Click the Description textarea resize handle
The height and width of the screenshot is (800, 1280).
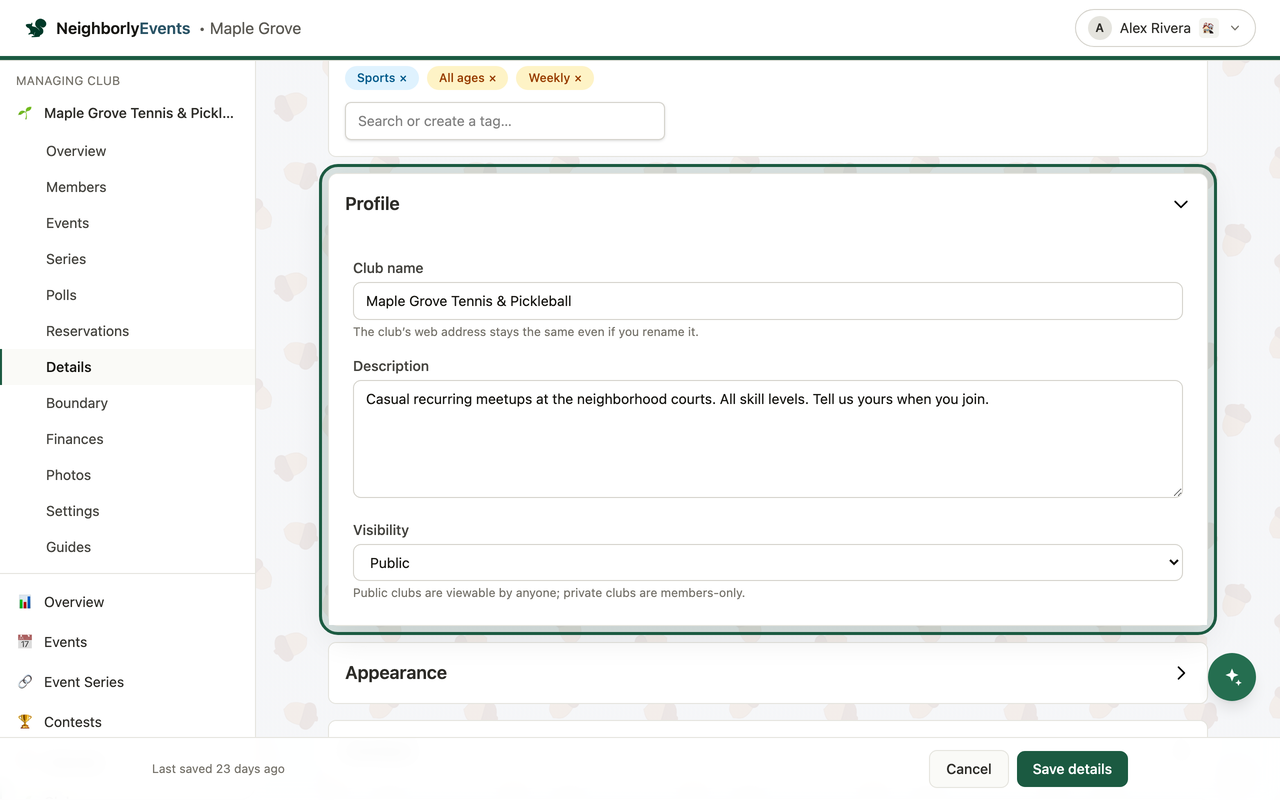click(x=1177, y=491)
